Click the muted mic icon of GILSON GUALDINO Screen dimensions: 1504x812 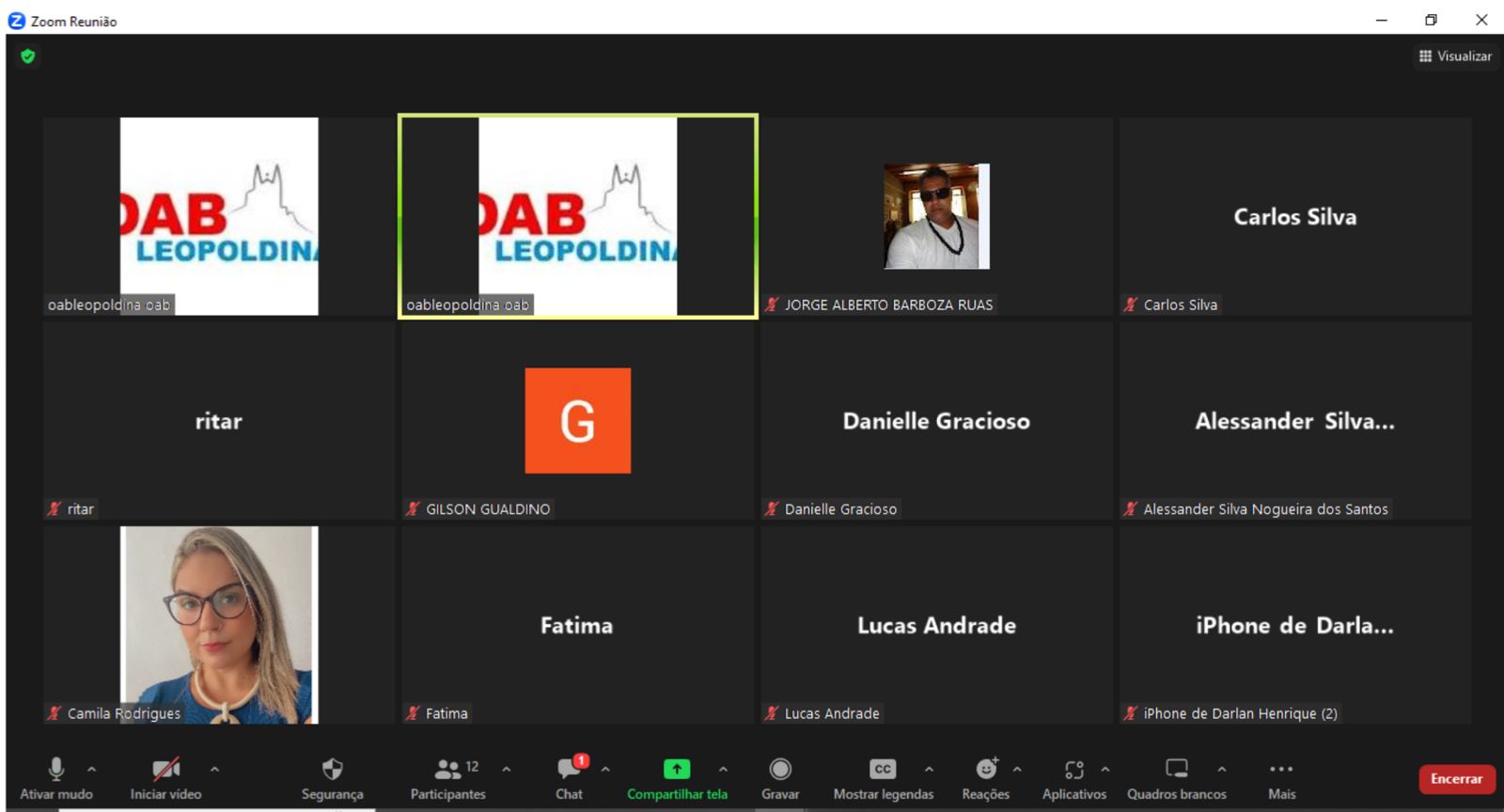(413, 508)
